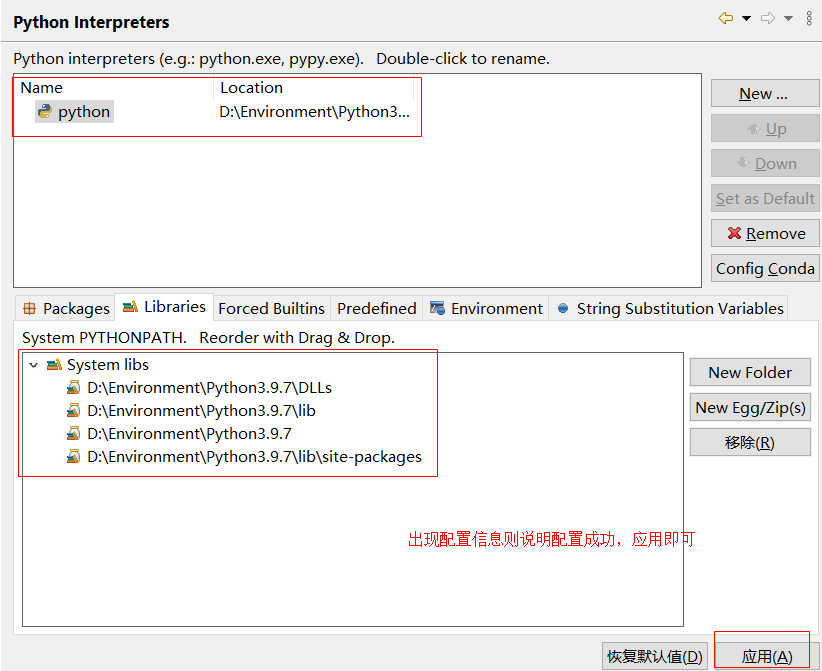This screenshot has height=671, width=822.
Task: Collapse the System libs tree node
Action: click(34, 365)
